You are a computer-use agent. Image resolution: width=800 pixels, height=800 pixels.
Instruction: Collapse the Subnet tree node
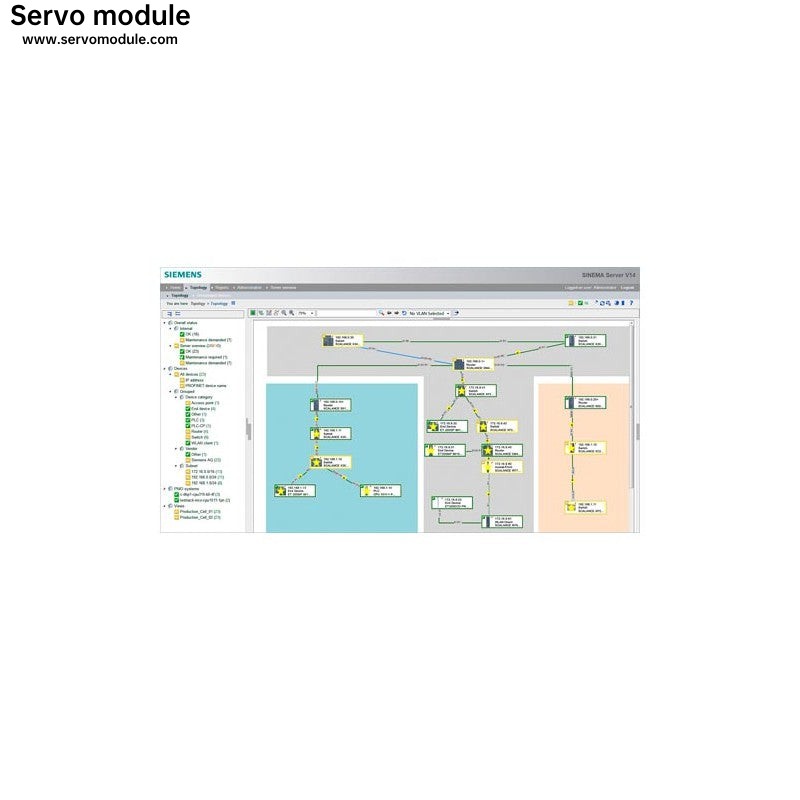[176, 466]
